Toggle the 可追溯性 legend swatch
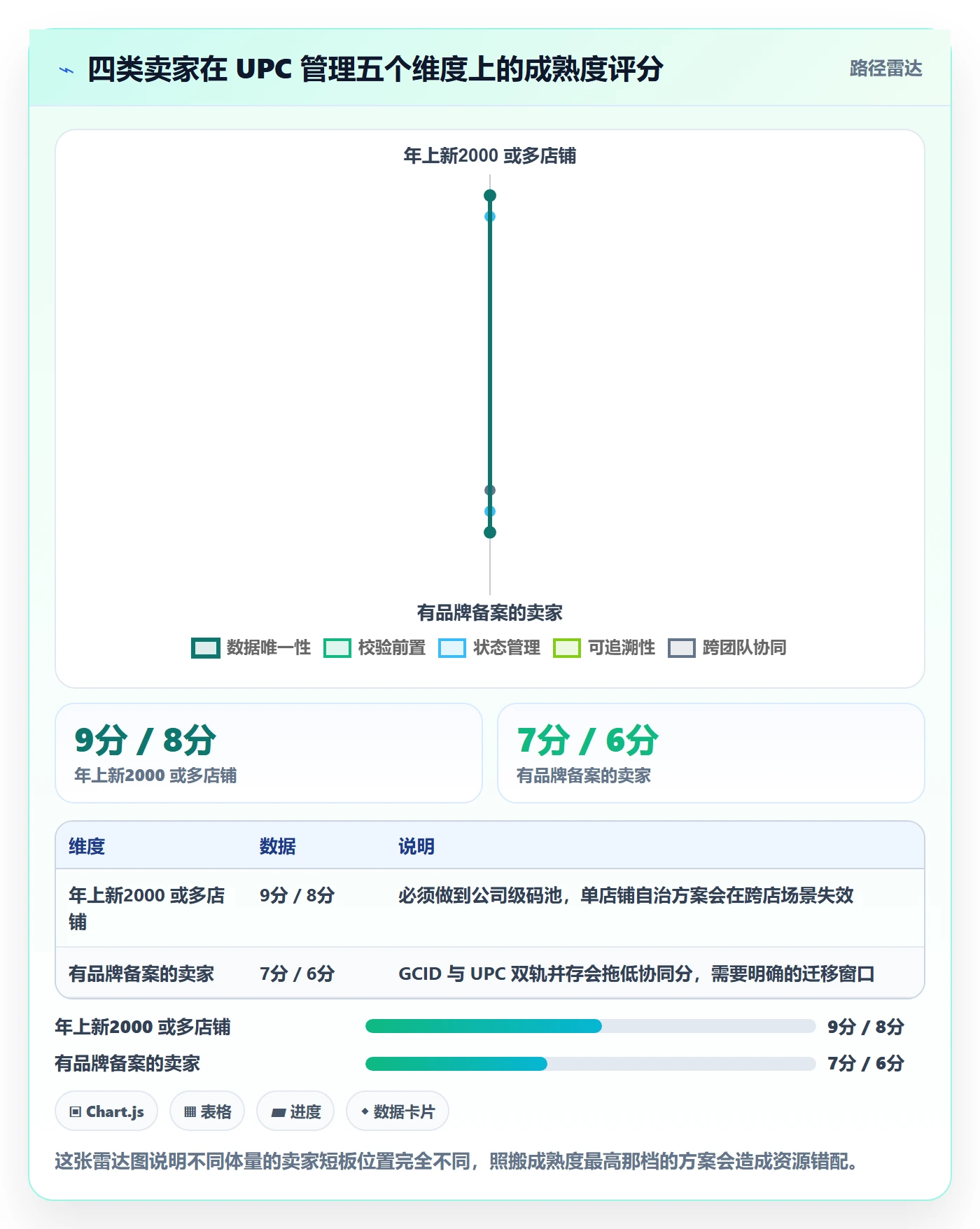This screenshot has height=1229, width=980. [567, 648]
